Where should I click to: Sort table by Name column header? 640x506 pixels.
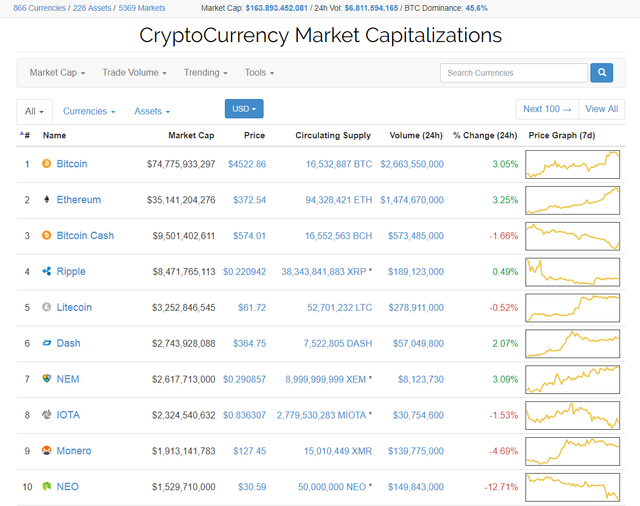click(54, 135)
